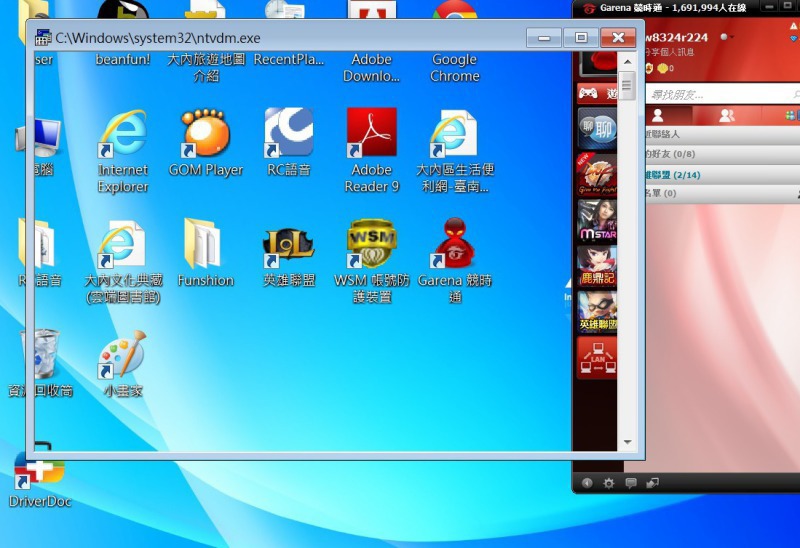This screenshot has width=800, height=548.
Task: Open the LAN games icon in Garena
Action: click(597, 358)
